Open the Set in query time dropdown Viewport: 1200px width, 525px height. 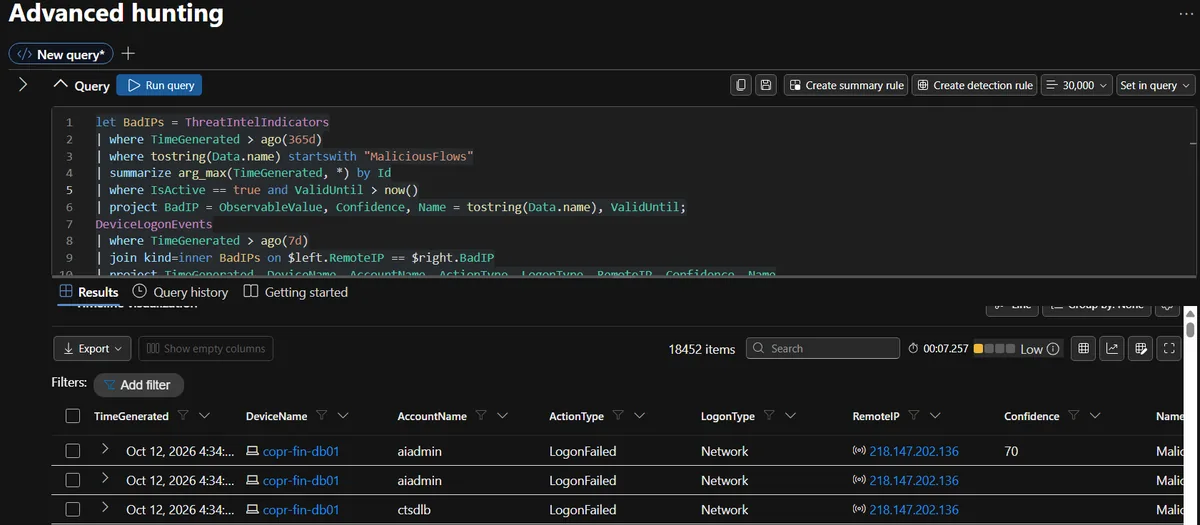tap(1155, 85)
